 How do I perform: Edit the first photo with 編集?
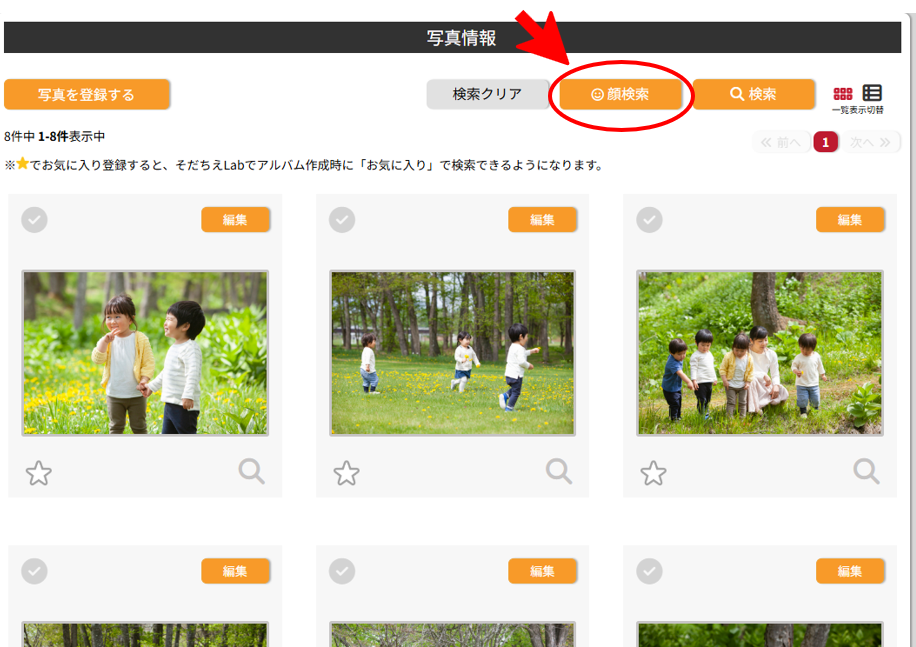click(x=235, y=220)
